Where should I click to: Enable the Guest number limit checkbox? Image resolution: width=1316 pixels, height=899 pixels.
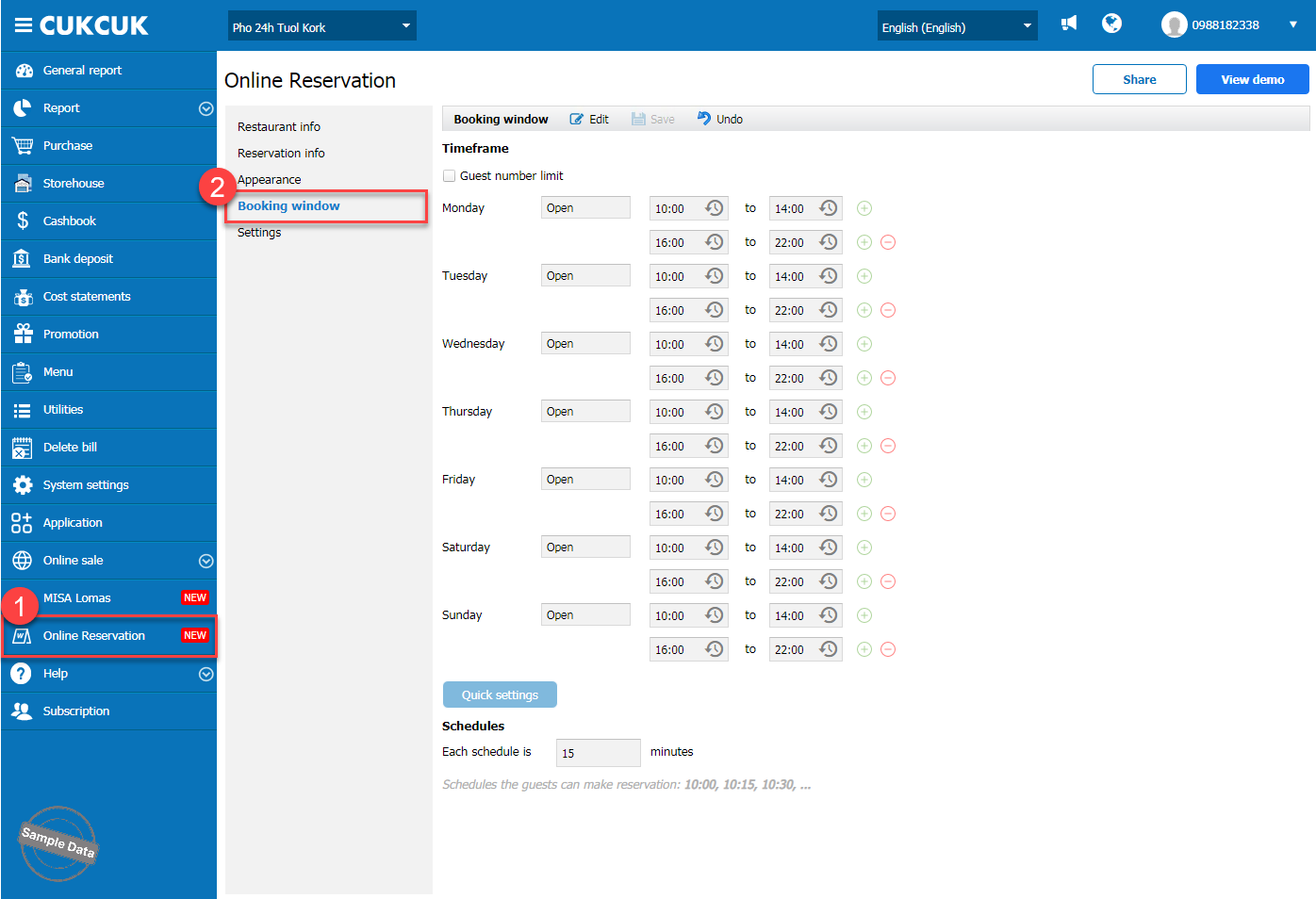tap(450, 176)
